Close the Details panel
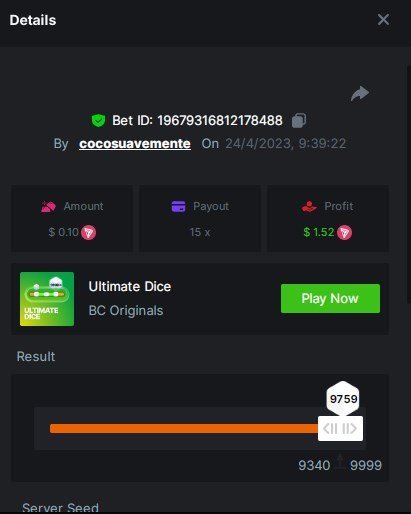This screenshot has height=514, width=411. [x=383, y=20]
